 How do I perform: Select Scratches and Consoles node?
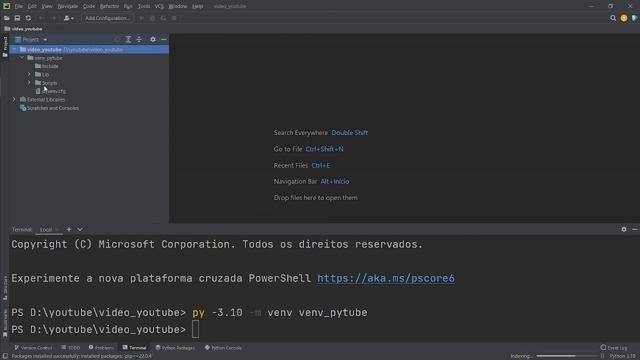point(49,108)
